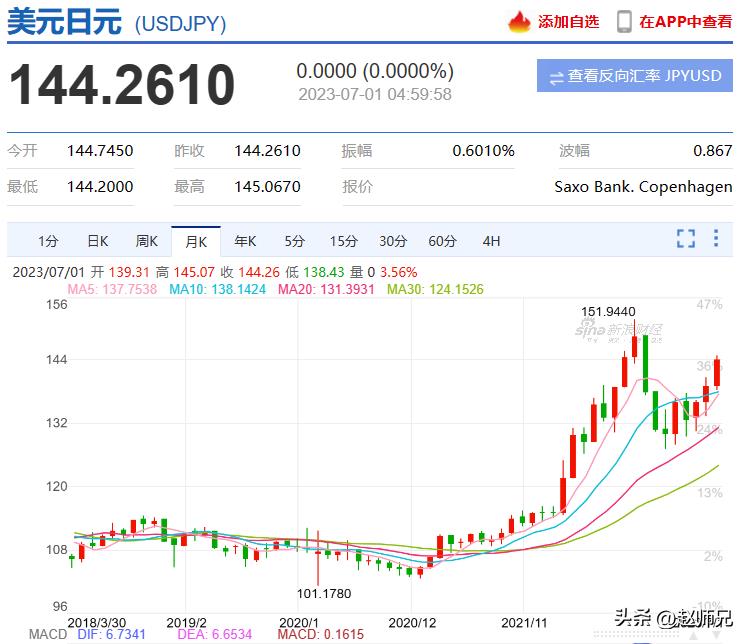Switch to the 60分 chart tab

tap(442, 241)
